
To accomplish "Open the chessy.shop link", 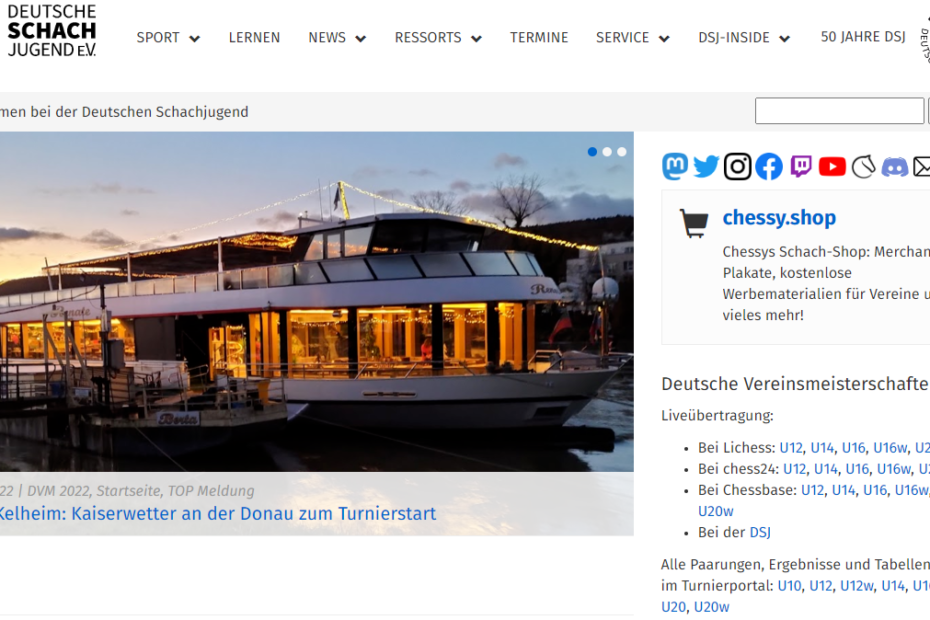I will [779, 218].
